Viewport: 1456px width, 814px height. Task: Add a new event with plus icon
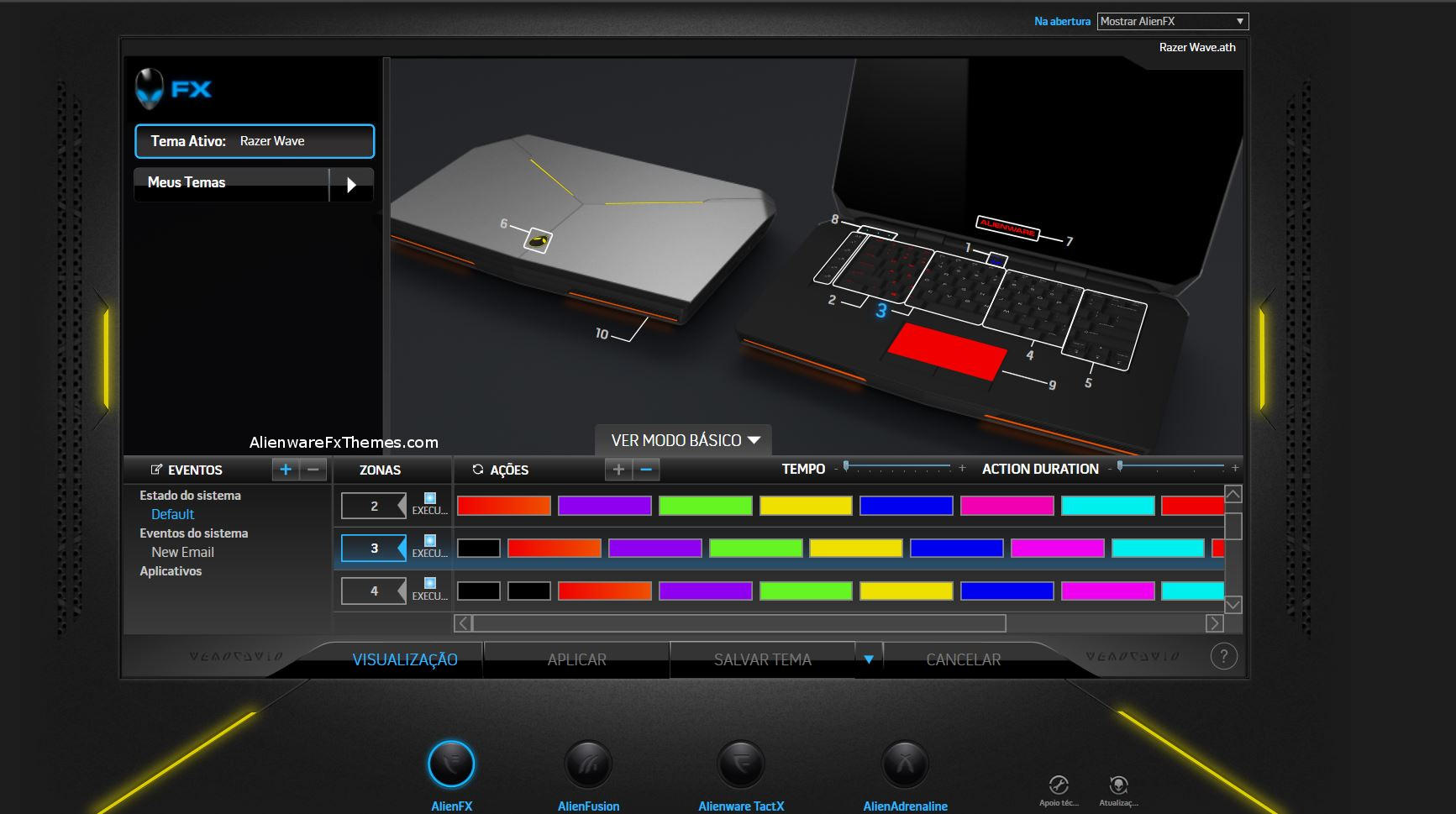(x=286, y=470)
